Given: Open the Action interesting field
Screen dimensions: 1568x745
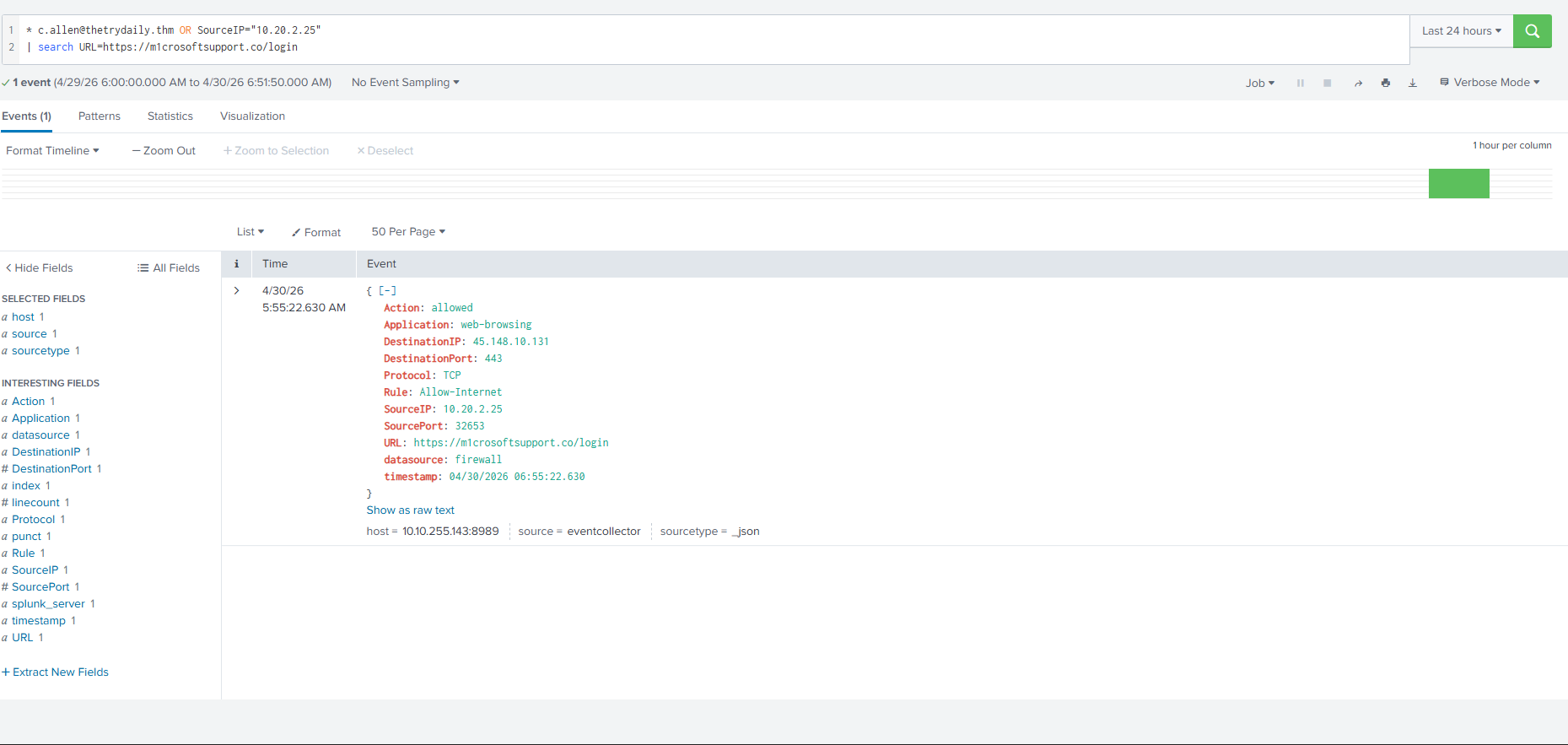Looking at the screenshot, I should [28, 402].
